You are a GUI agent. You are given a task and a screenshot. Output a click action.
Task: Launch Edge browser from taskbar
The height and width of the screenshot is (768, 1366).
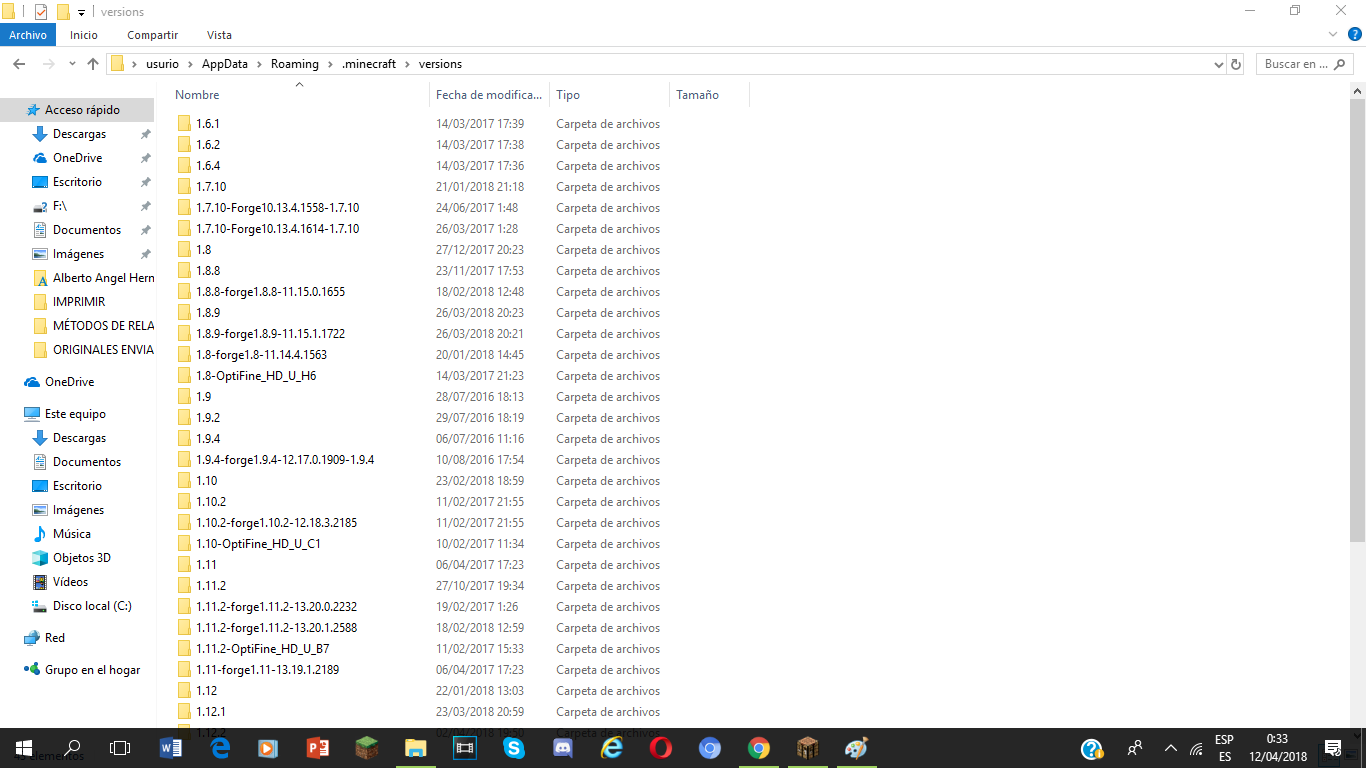[x=220, y=748]
